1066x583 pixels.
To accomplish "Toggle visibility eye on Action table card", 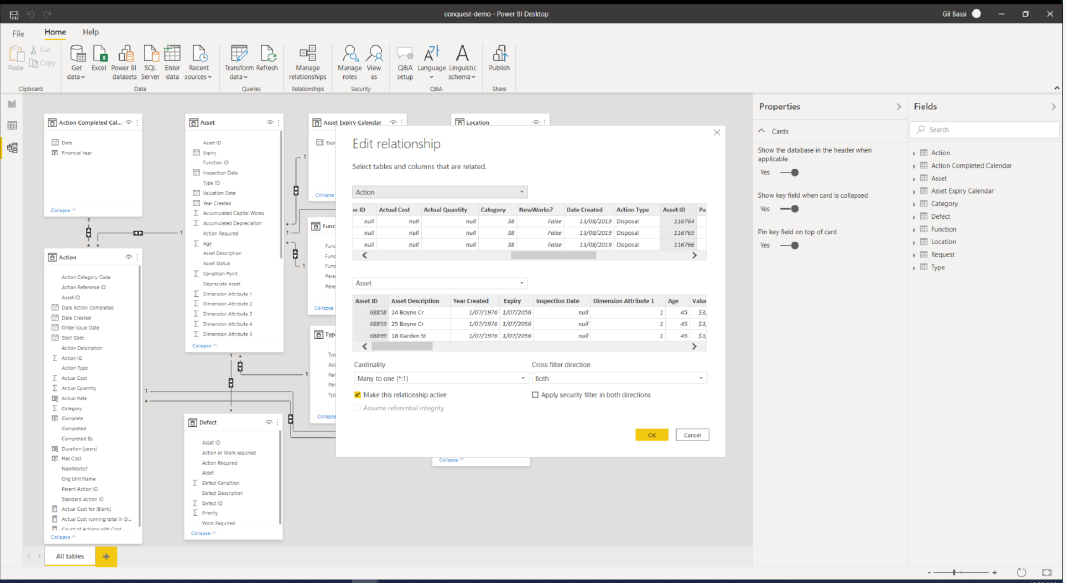I will pyautogui.click(x=128, y=257).
